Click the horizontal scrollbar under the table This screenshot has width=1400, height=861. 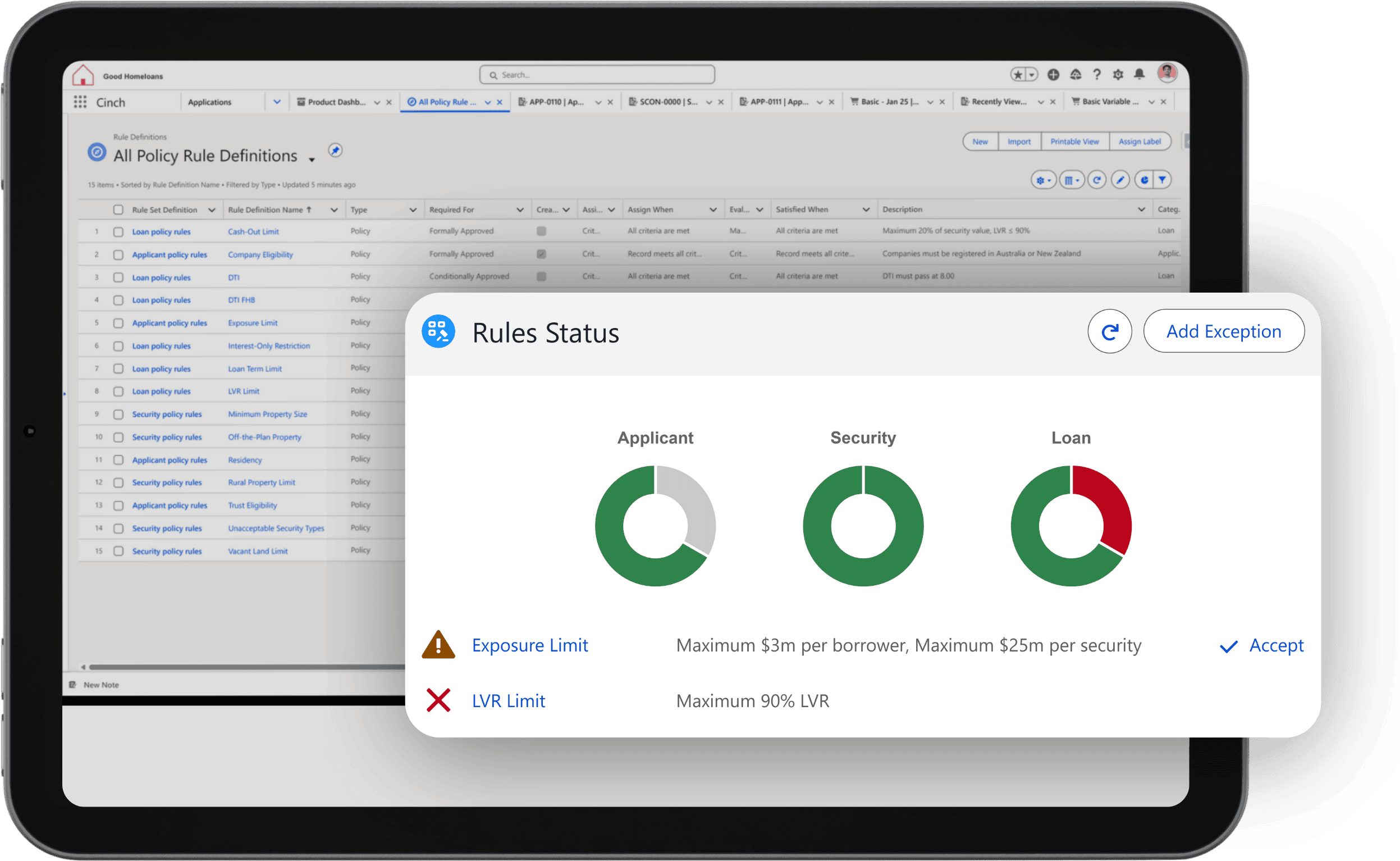[245, 667]
